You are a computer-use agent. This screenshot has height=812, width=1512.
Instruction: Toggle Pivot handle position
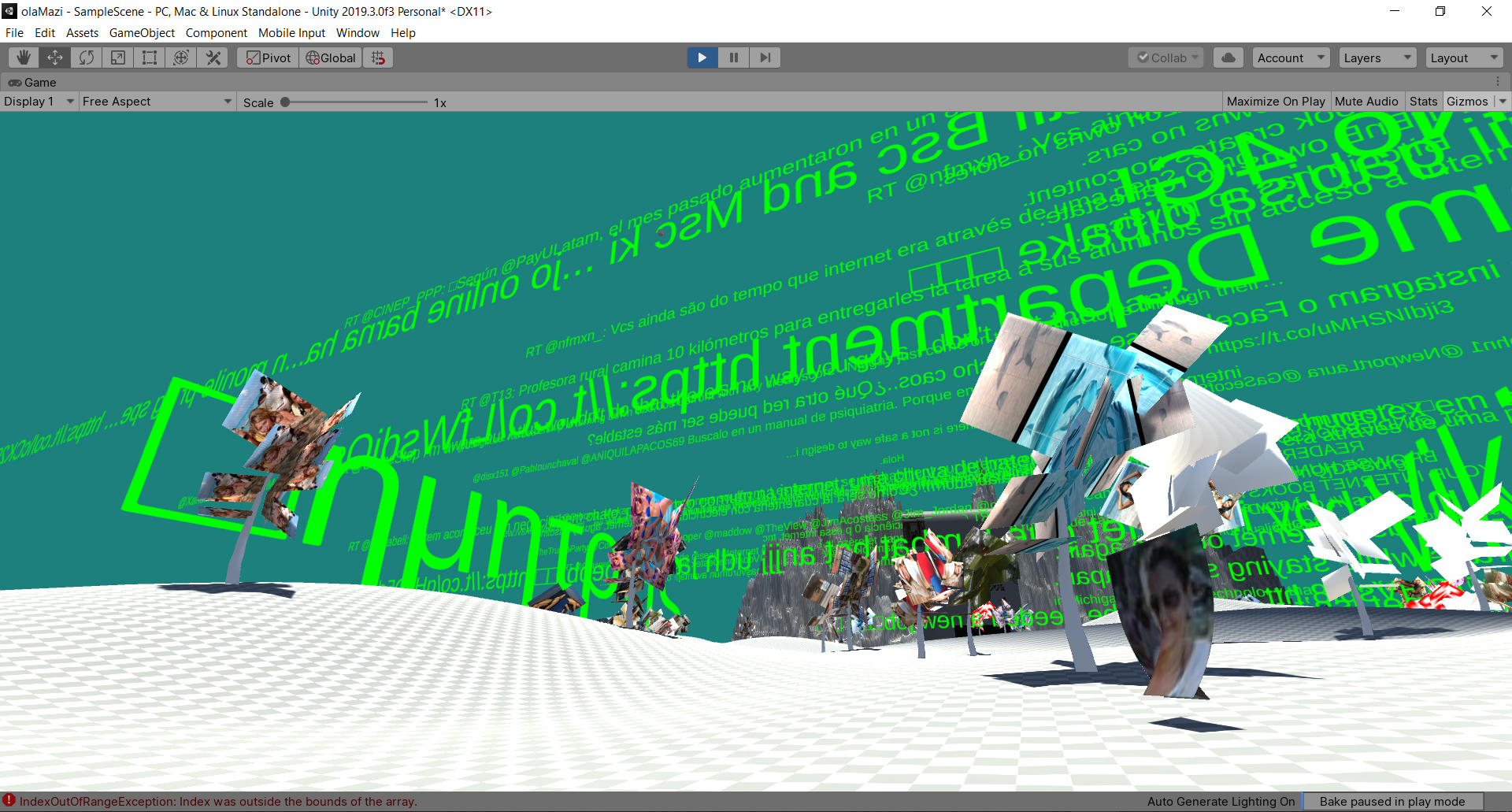269,57
